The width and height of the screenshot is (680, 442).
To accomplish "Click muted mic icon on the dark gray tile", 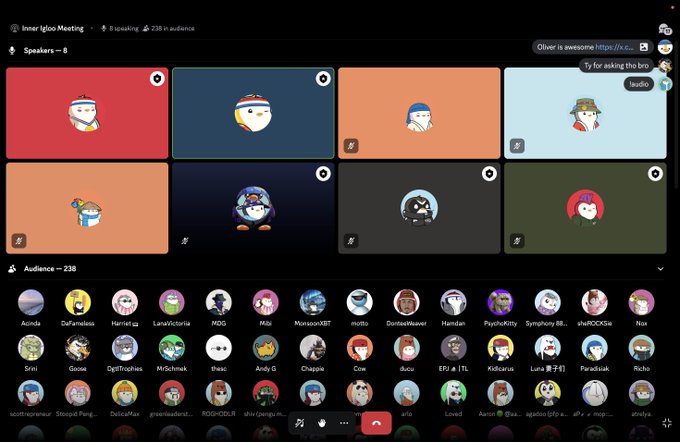I will click(x=351, y=241).
